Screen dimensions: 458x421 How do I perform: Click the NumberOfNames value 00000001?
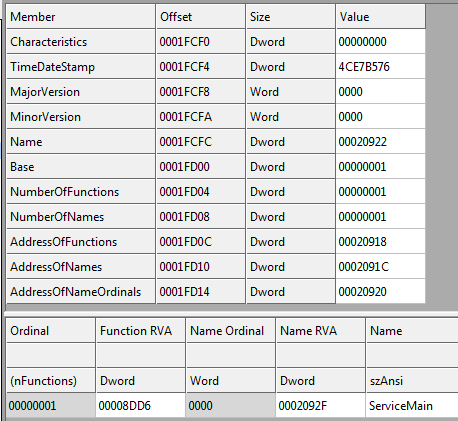click(x=381, y=217)
